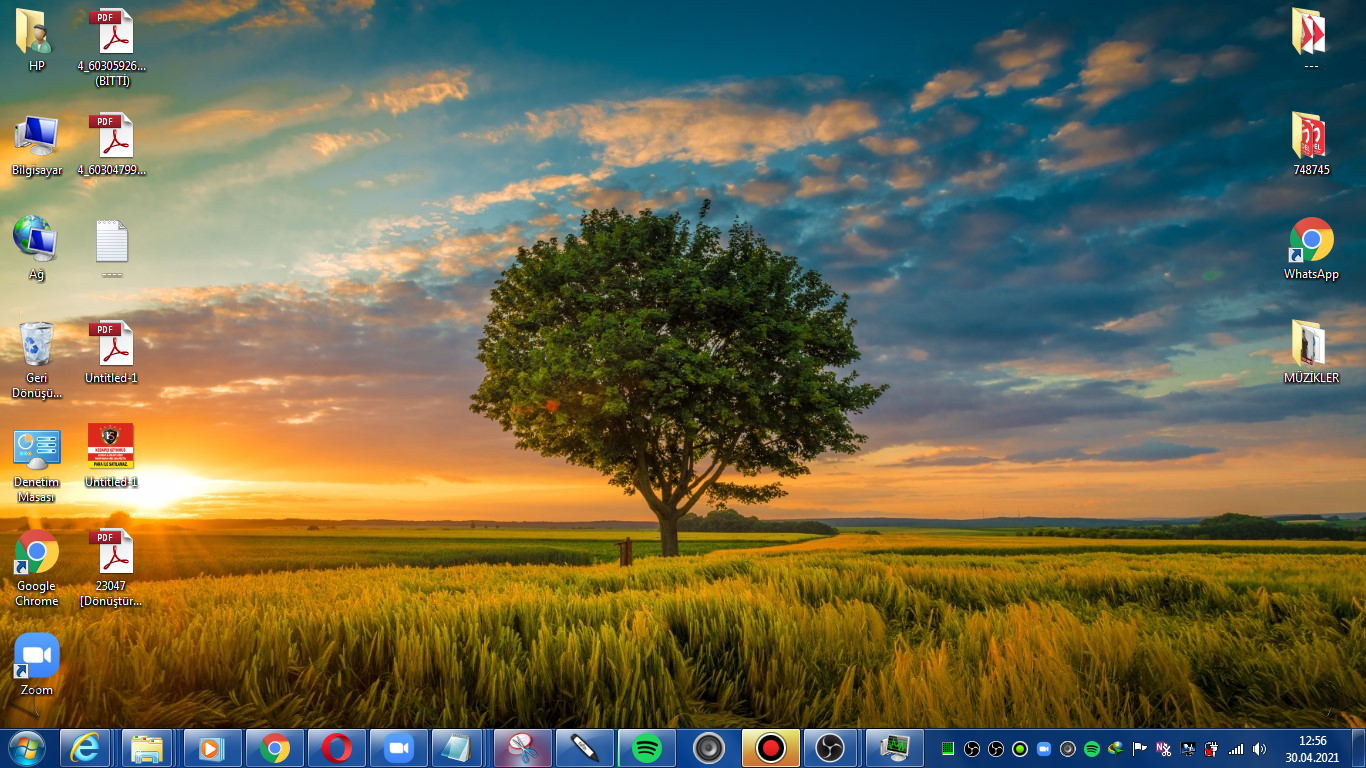This screenshot has height=768, width=1366.
Task: Launch OBS Studio from the taskbar
Action: [x=832, y=747]
